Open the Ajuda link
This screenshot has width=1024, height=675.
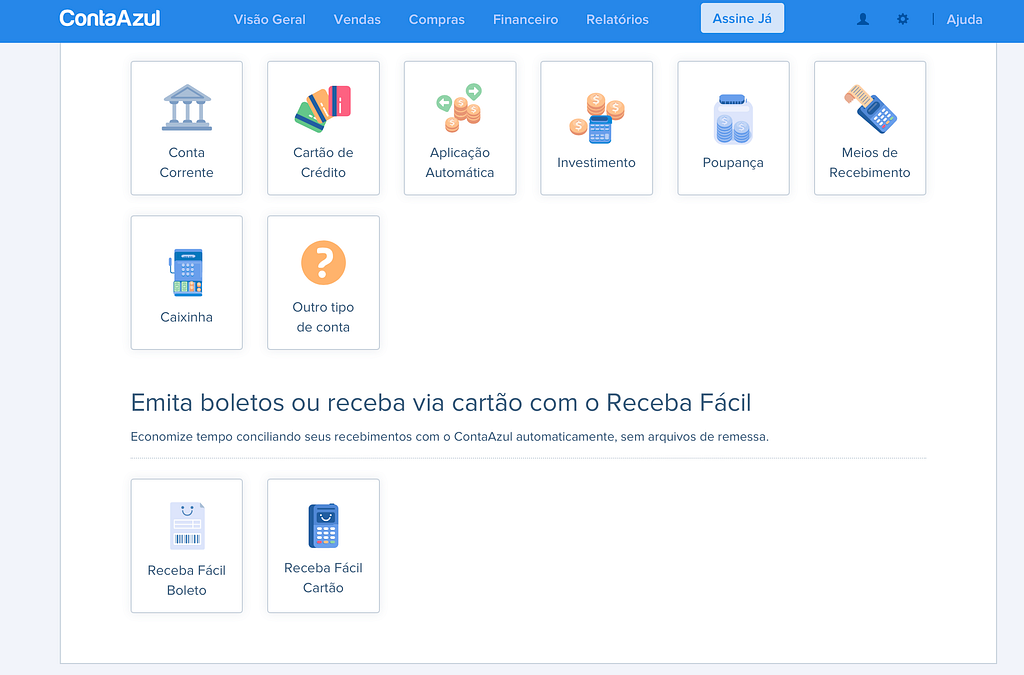pyautogui.click(x=965, y=20)
